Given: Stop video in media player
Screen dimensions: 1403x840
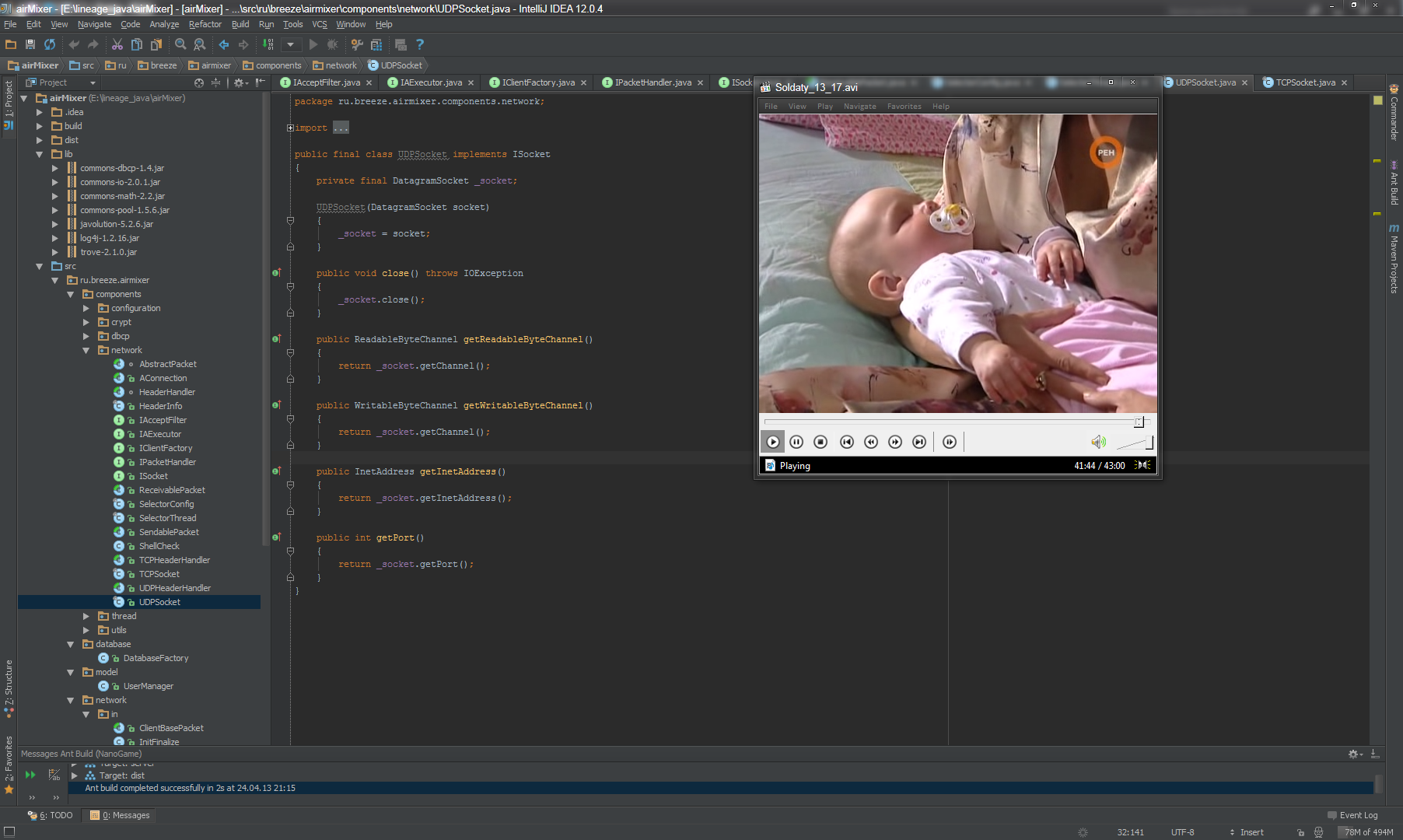Looking at the screenshot, I should coord(820,442).
